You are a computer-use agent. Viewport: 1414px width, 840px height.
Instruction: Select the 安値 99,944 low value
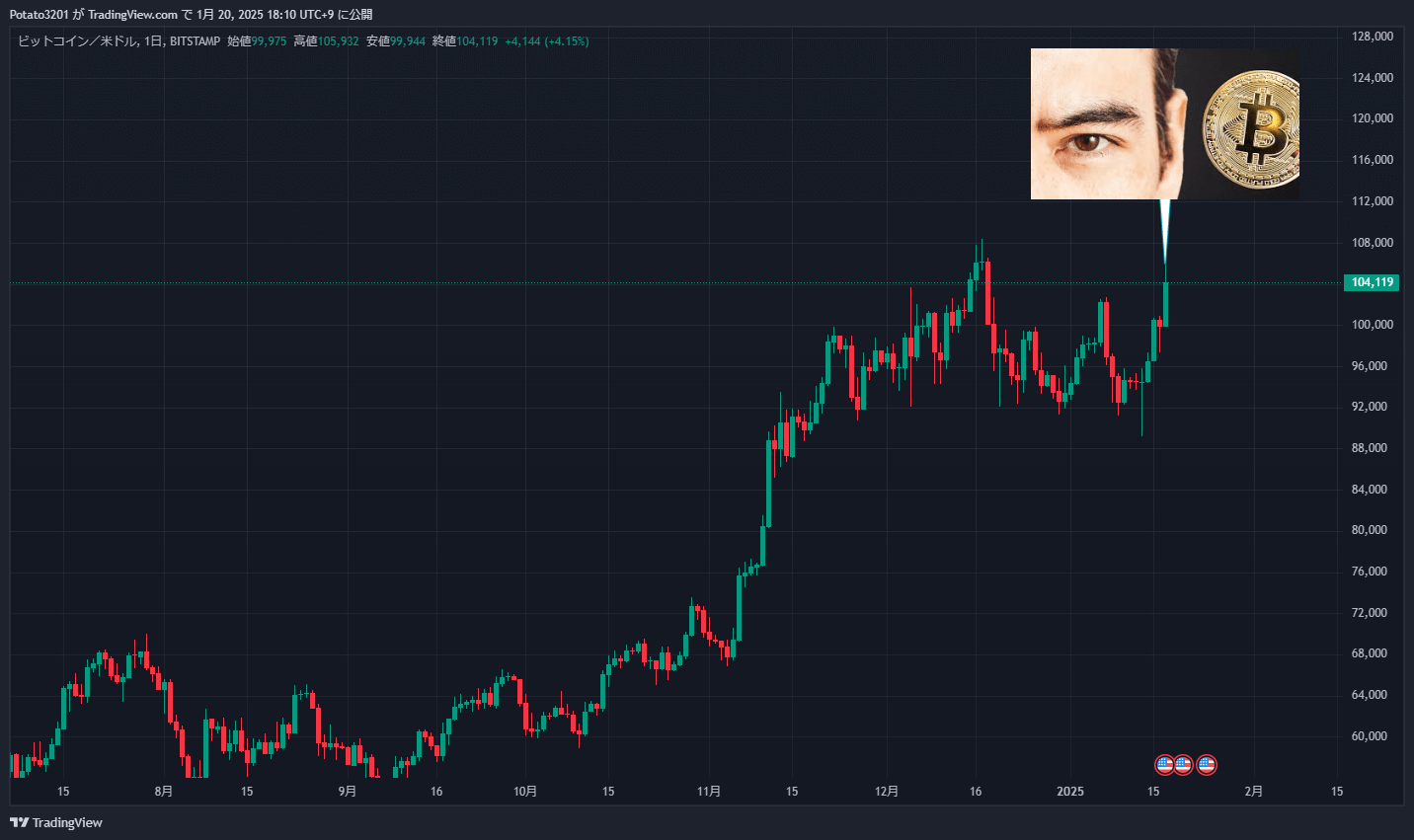pos(396,41)
